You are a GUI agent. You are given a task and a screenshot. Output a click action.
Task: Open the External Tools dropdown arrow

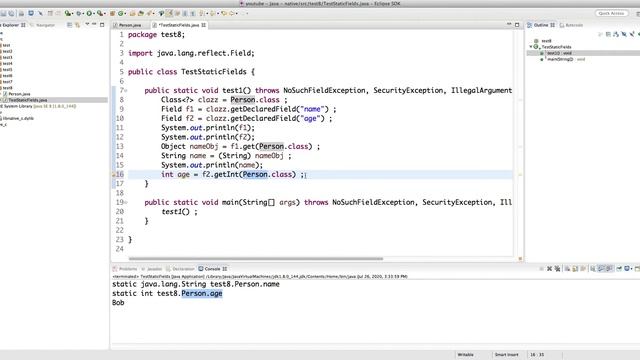coord(105,13)
